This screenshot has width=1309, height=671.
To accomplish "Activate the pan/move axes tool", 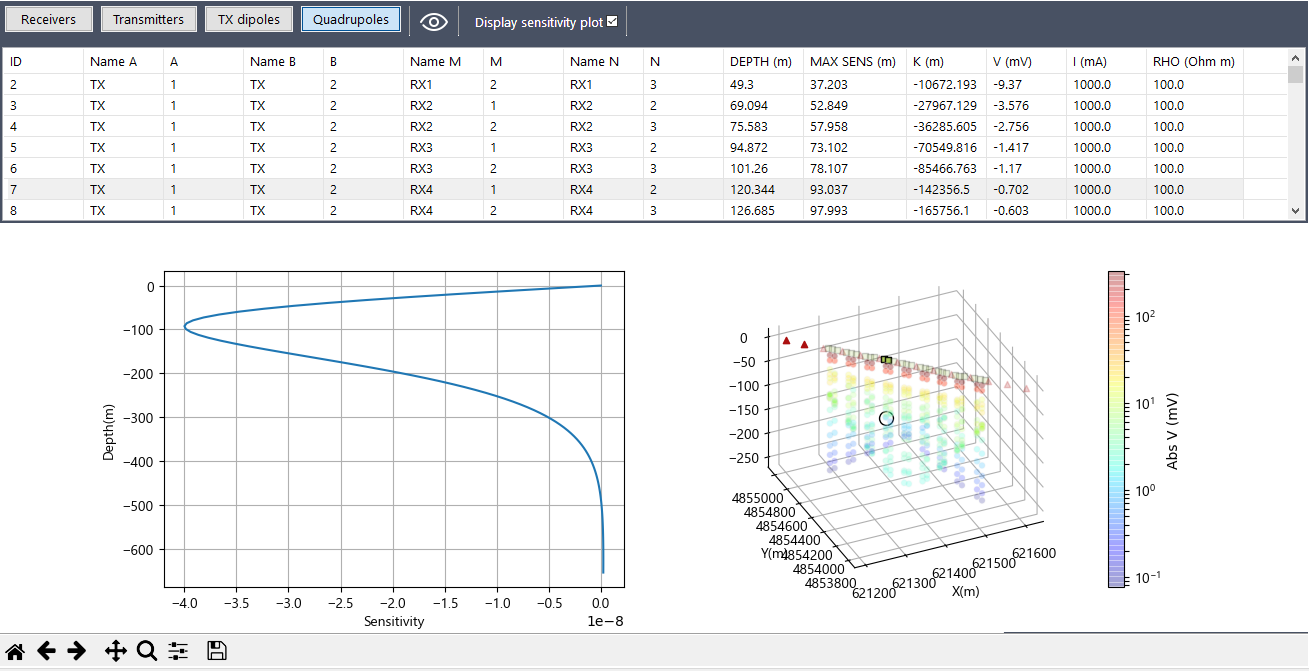I will pyautogui.click(x=115, y=651).
